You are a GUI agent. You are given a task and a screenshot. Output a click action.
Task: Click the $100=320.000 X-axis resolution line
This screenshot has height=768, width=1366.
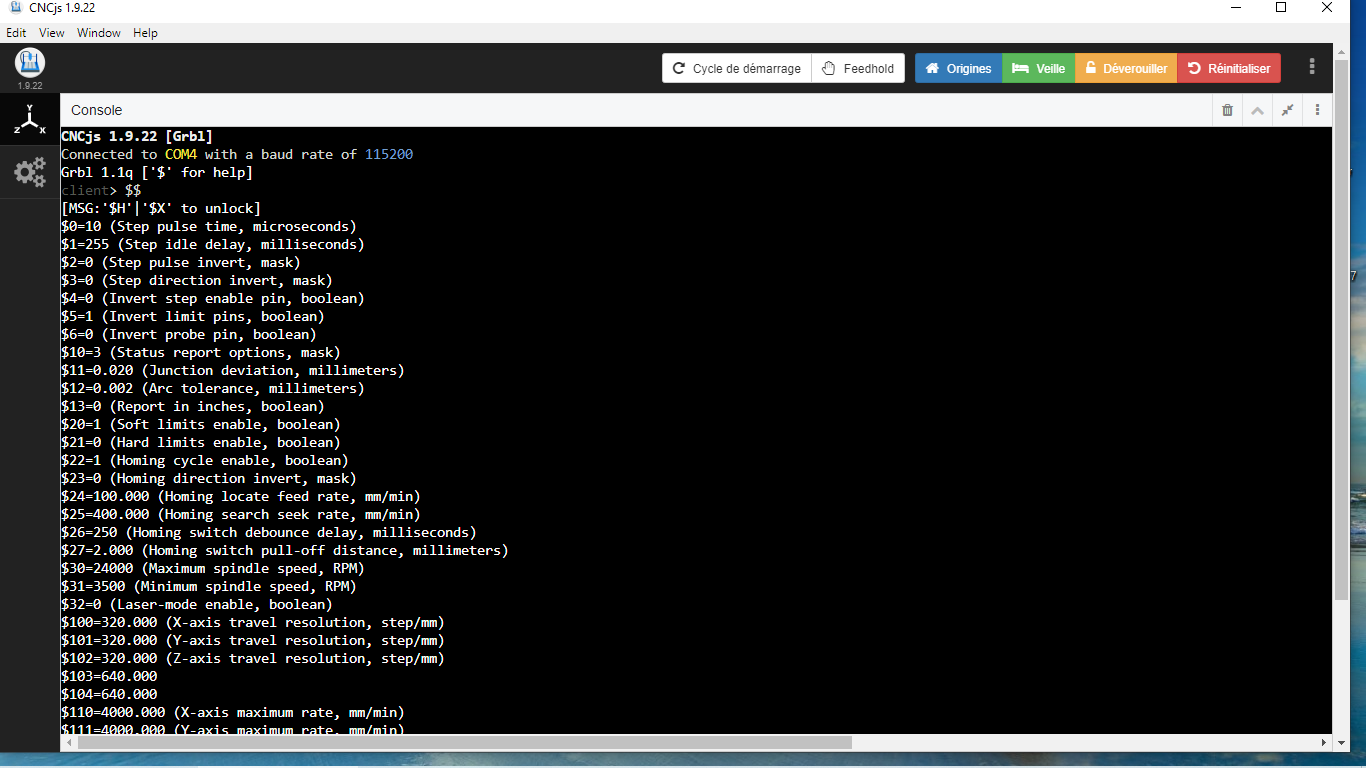tap(253, 622)
